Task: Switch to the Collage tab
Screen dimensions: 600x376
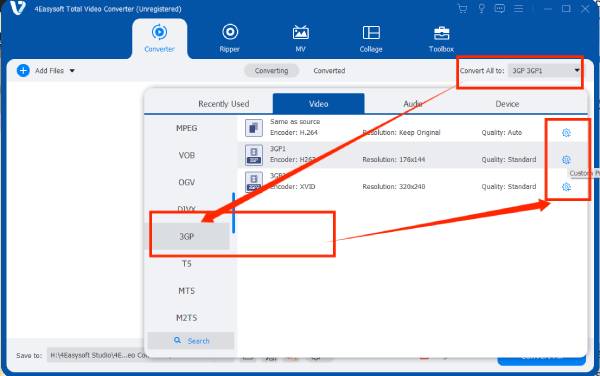Action: click(x=371, y=39)
